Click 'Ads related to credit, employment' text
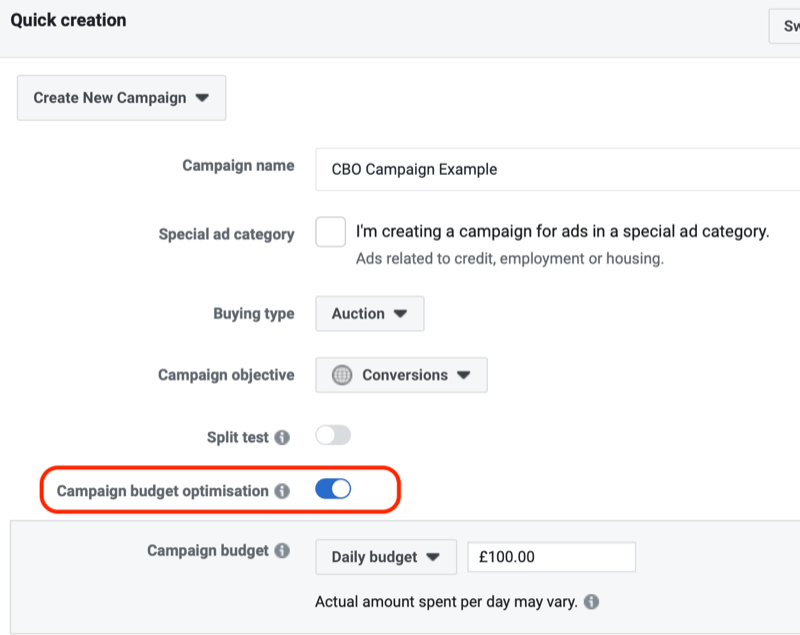Viewport: 800px width, 635px height. coord(510,258)
